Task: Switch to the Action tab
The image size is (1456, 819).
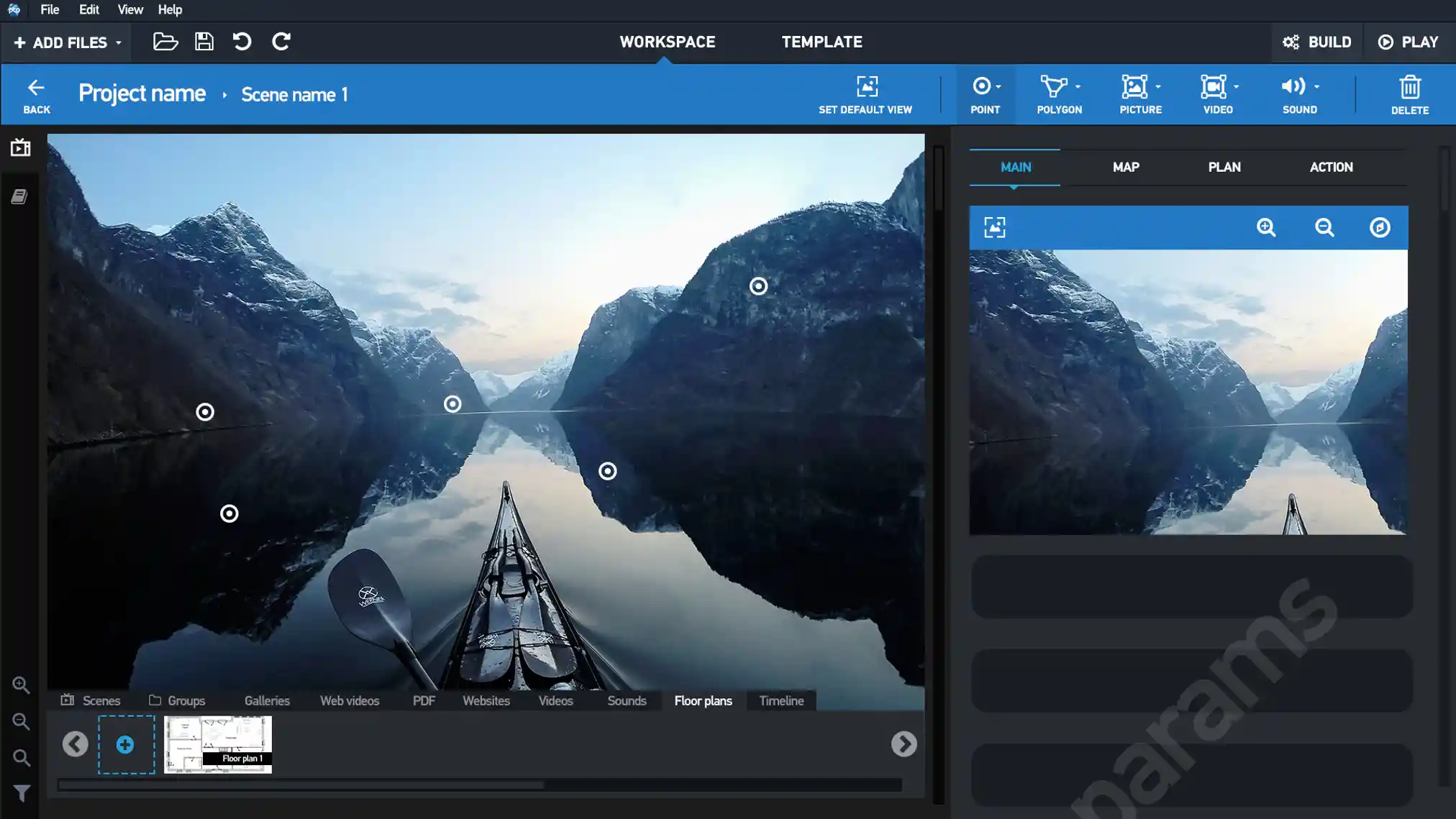Action: 1331,167
